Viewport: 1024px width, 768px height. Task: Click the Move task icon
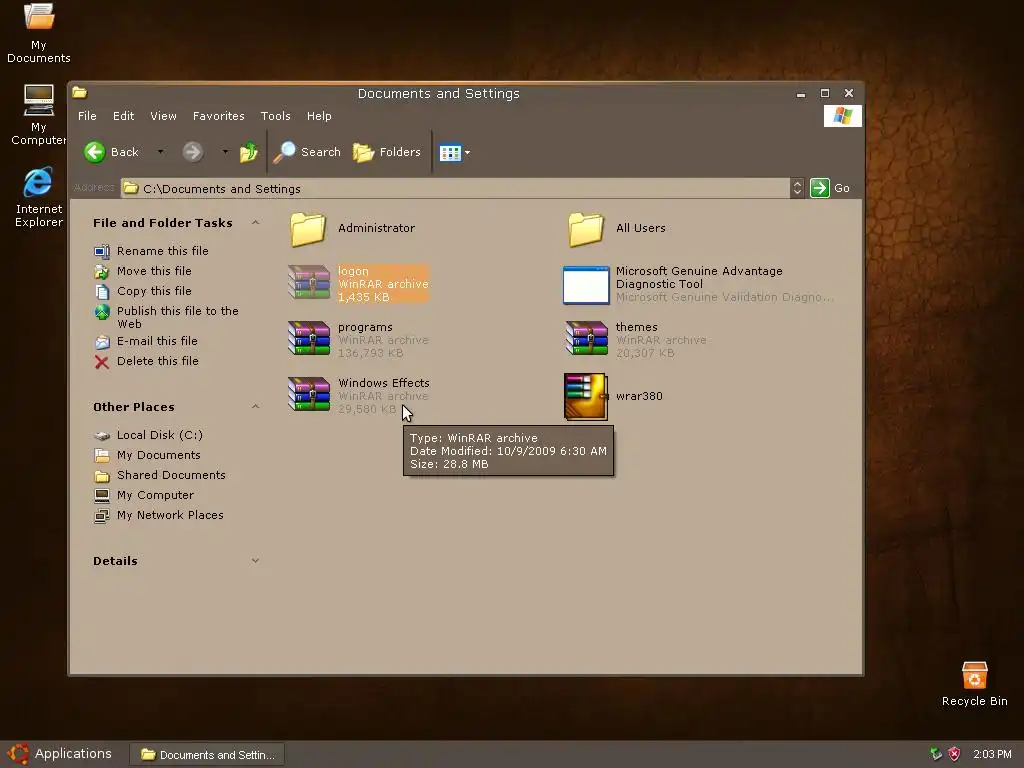pos(102,271)
